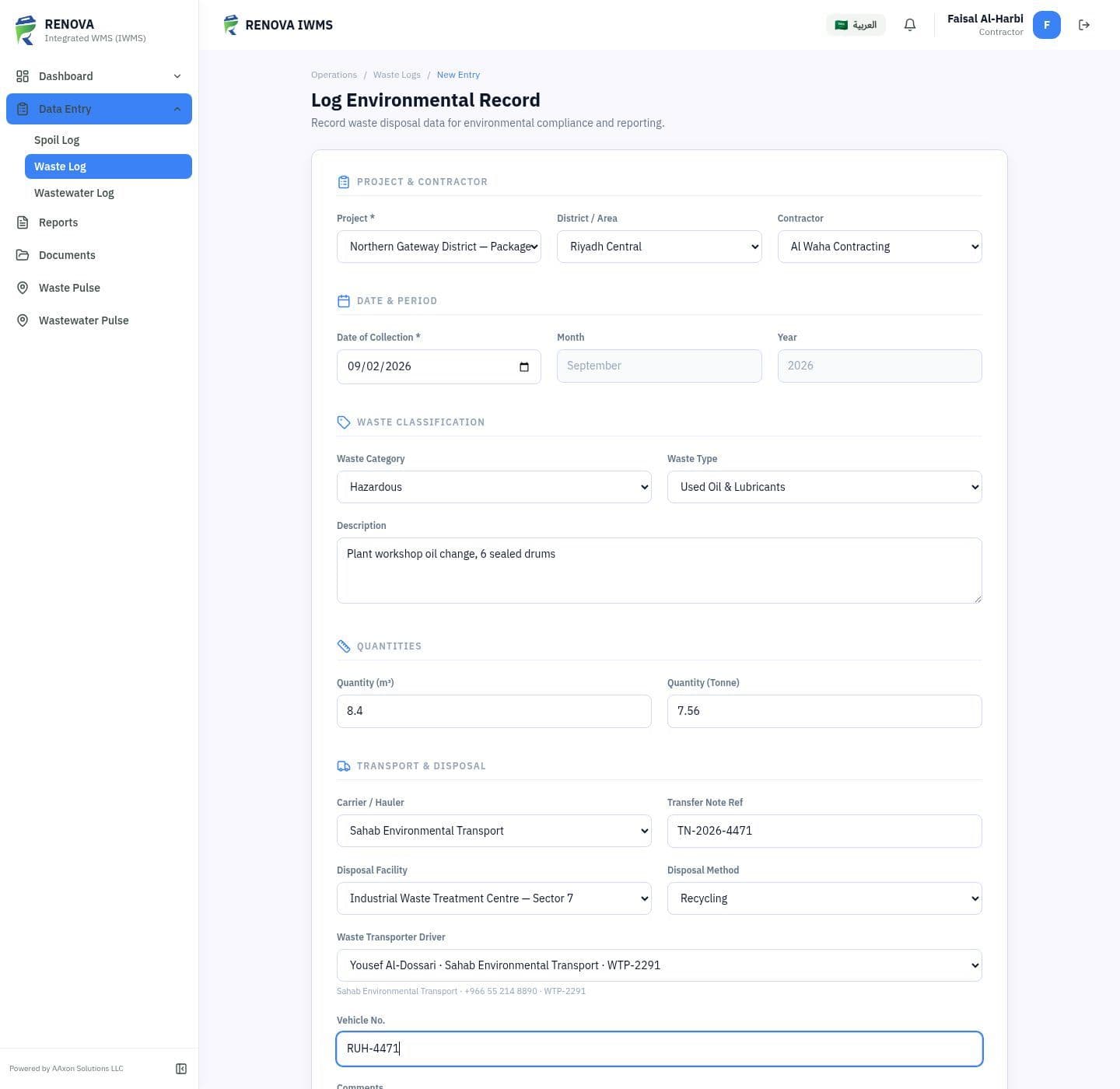Click the Project & Contractor section icon
The height and width of the screenshot is (1089, 1120).
344,182
